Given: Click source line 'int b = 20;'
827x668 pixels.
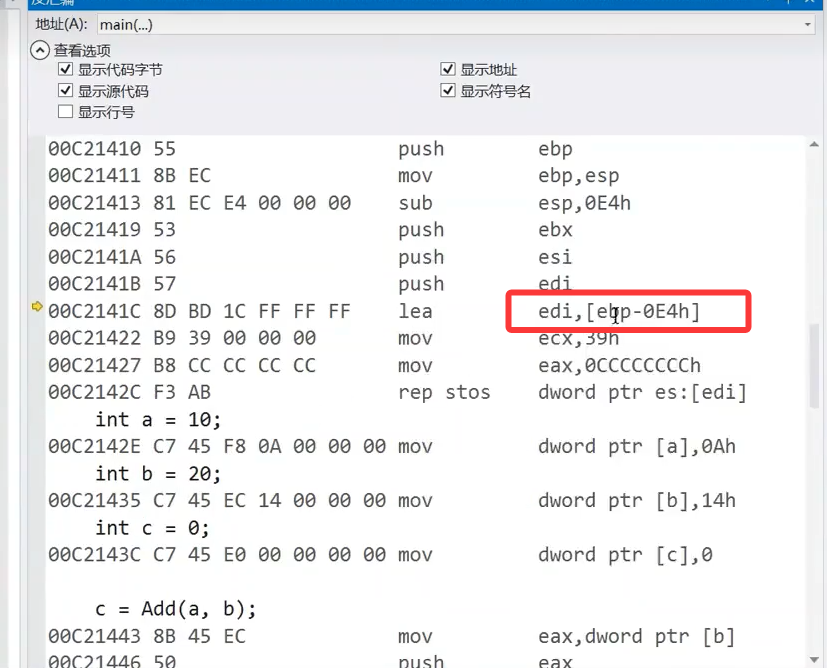Looking at the screenshot, I should tap(158, 474).
